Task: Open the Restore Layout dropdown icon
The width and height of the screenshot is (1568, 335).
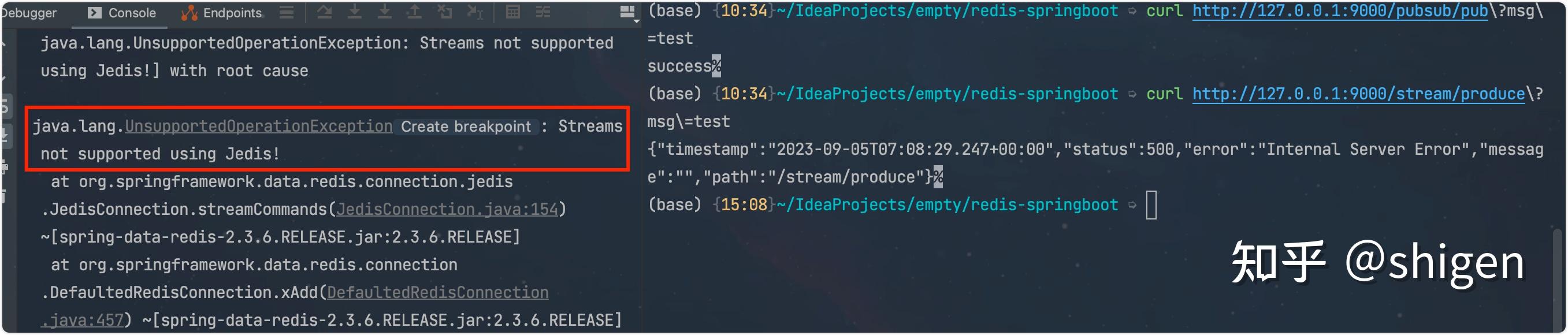Action: coord(627,13)
